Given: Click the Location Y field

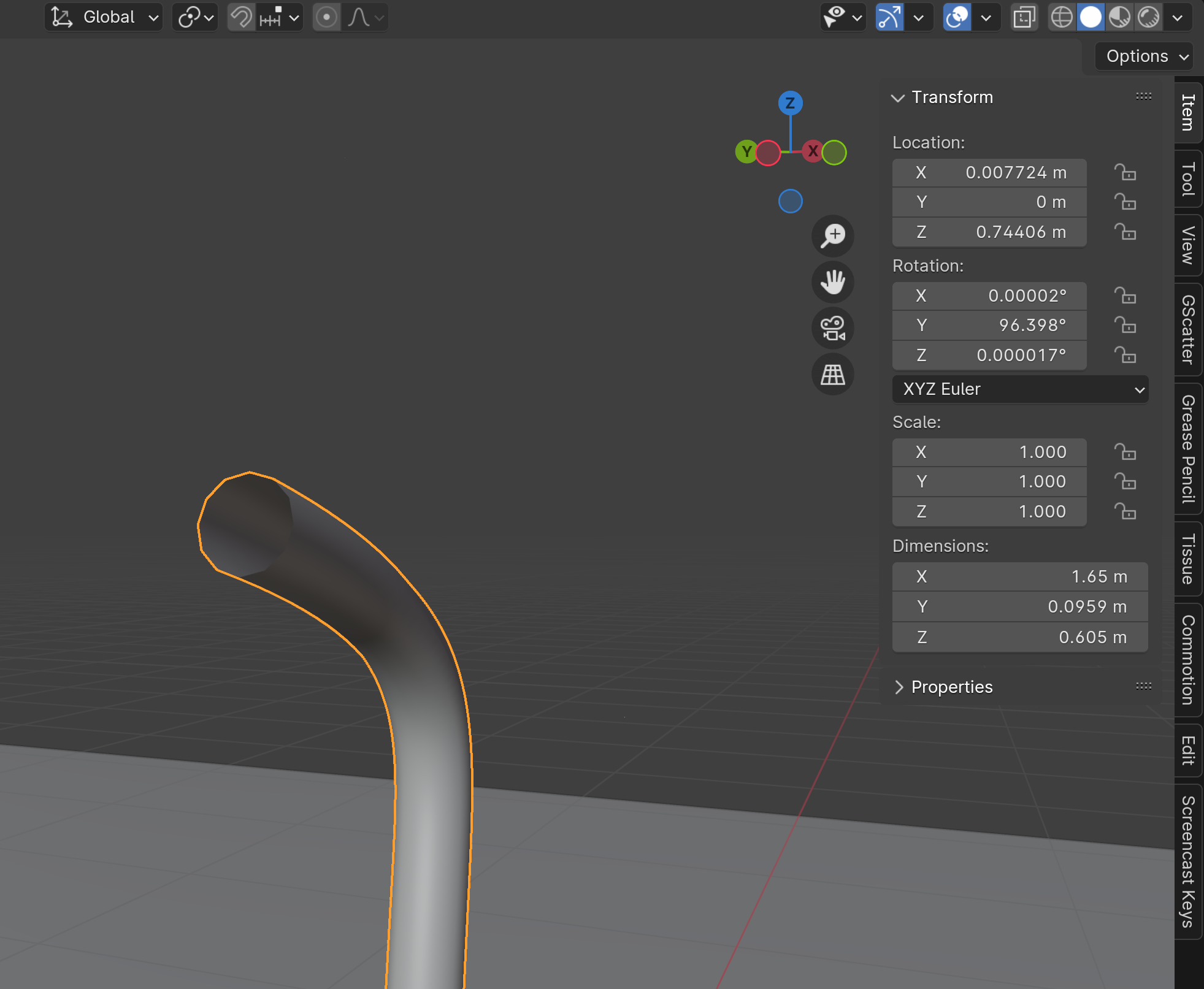Looking at the screenshot, I should click(989, 202).
